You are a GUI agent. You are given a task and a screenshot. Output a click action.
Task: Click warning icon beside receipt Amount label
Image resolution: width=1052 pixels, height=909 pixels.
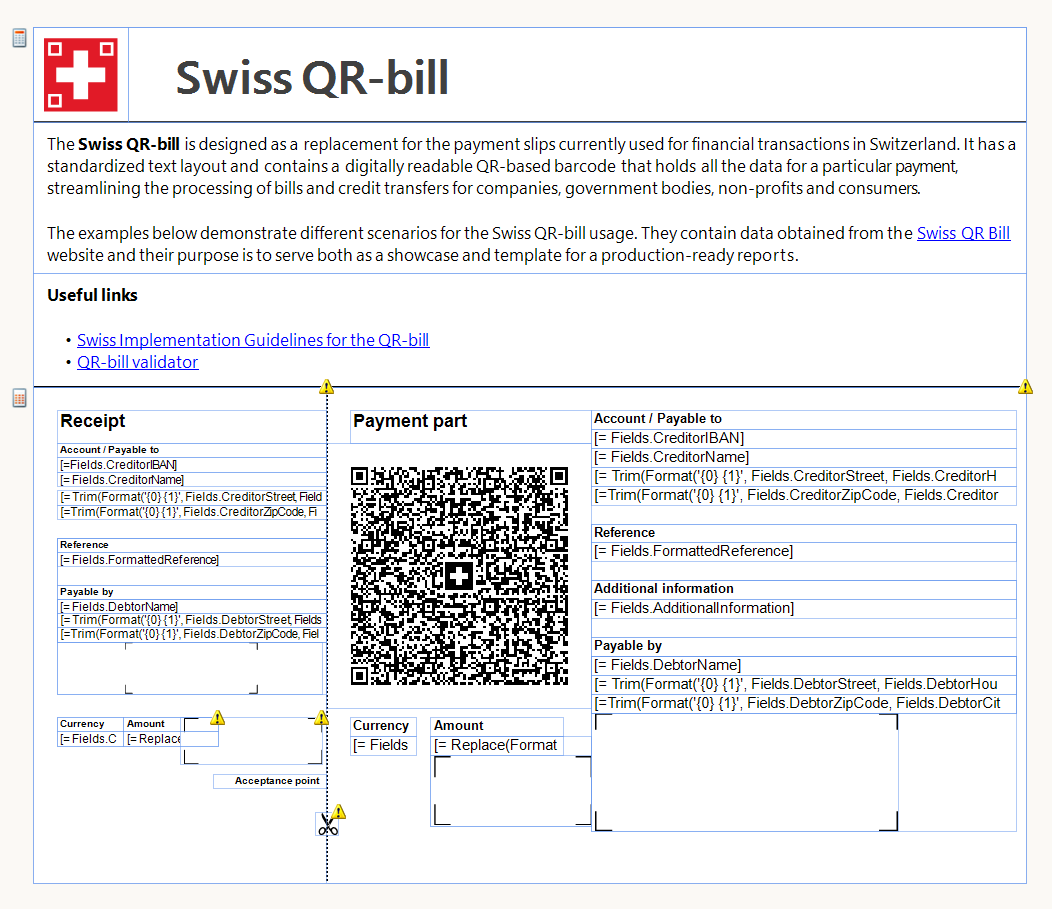point(217,718)
